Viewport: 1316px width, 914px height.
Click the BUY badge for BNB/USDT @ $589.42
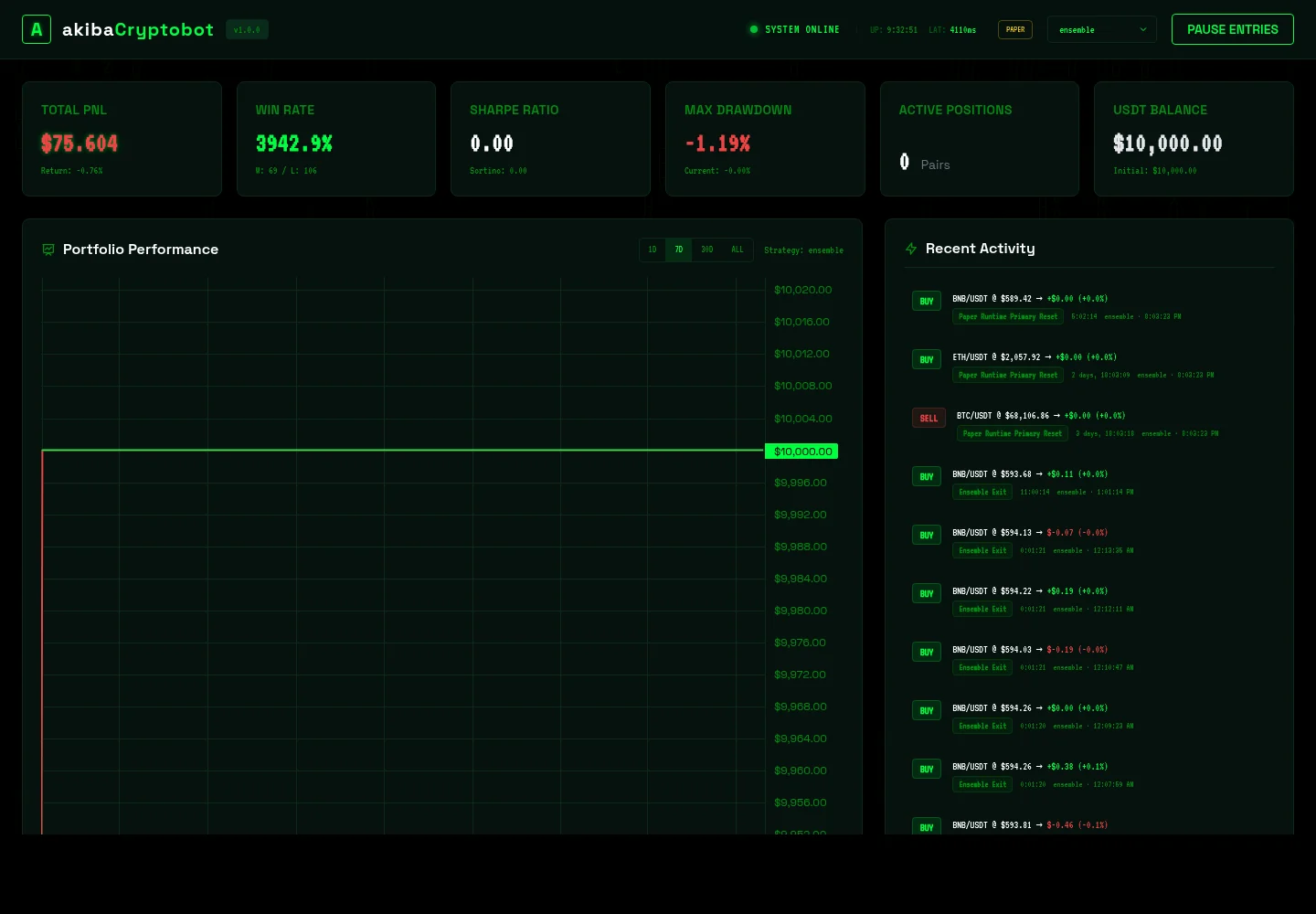pyautogui.click(x=927, y=301)
